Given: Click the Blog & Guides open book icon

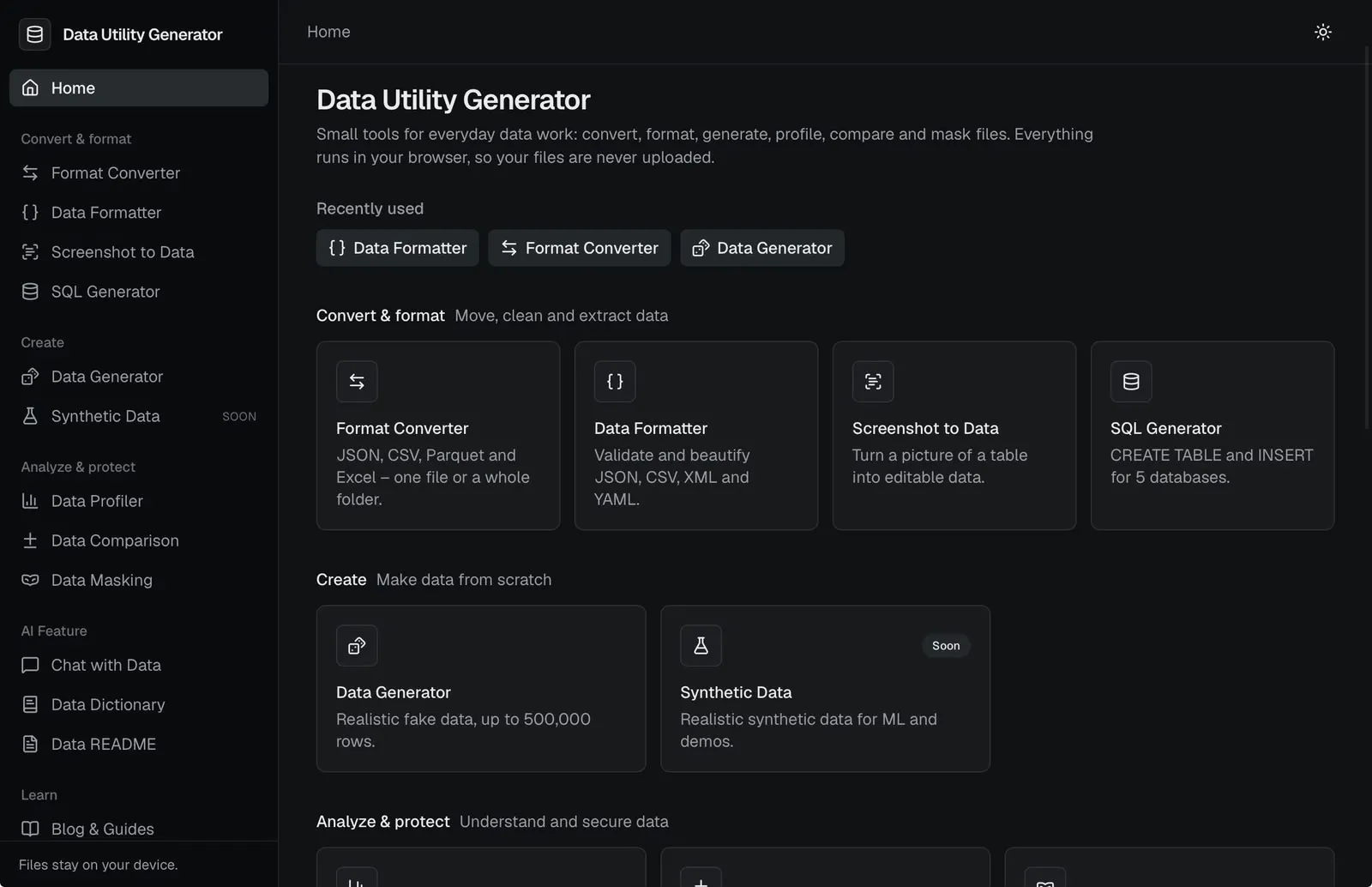Looking at the screenshot, I should point(30,828).
